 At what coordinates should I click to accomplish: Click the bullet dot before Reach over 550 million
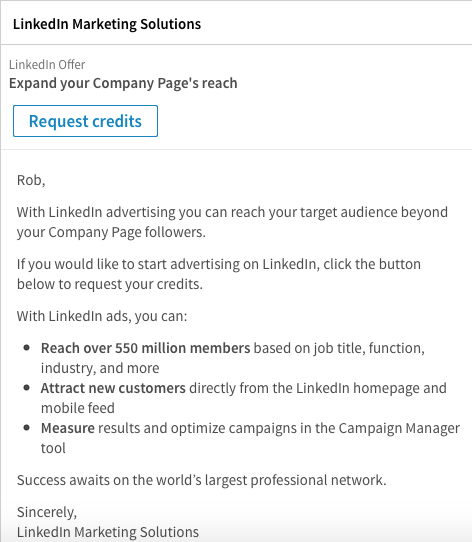[27, 348]
